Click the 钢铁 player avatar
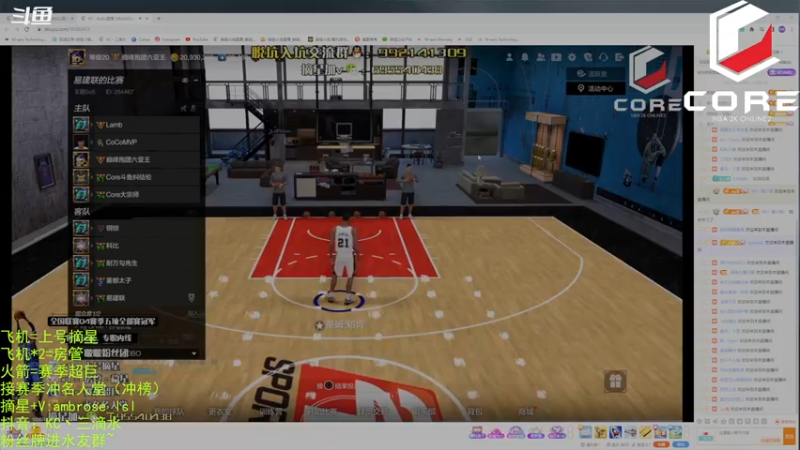Image resolution: width=800 pixels, height=450 pixels. tap(81, 228)
